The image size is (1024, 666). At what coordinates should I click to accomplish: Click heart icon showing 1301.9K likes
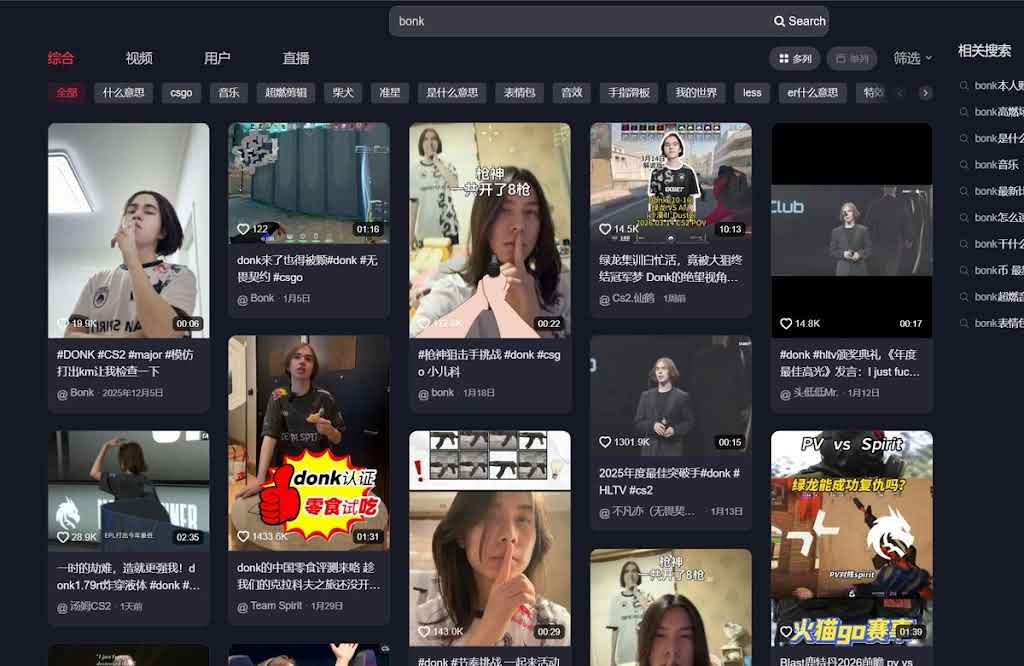pyautogui.click(x=605, y=442)
